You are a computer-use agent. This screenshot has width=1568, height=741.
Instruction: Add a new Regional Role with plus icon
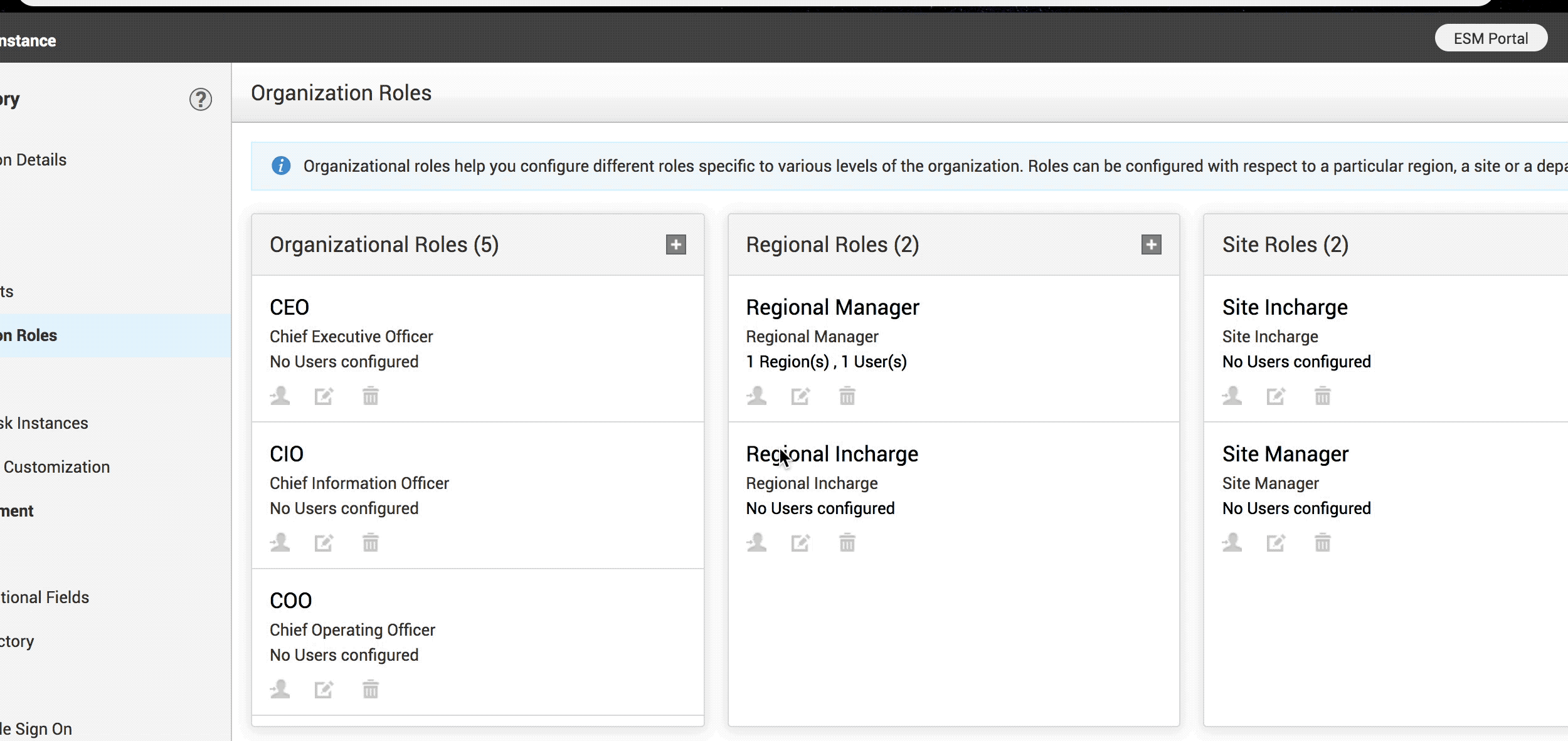click(x=1151, y=244)
